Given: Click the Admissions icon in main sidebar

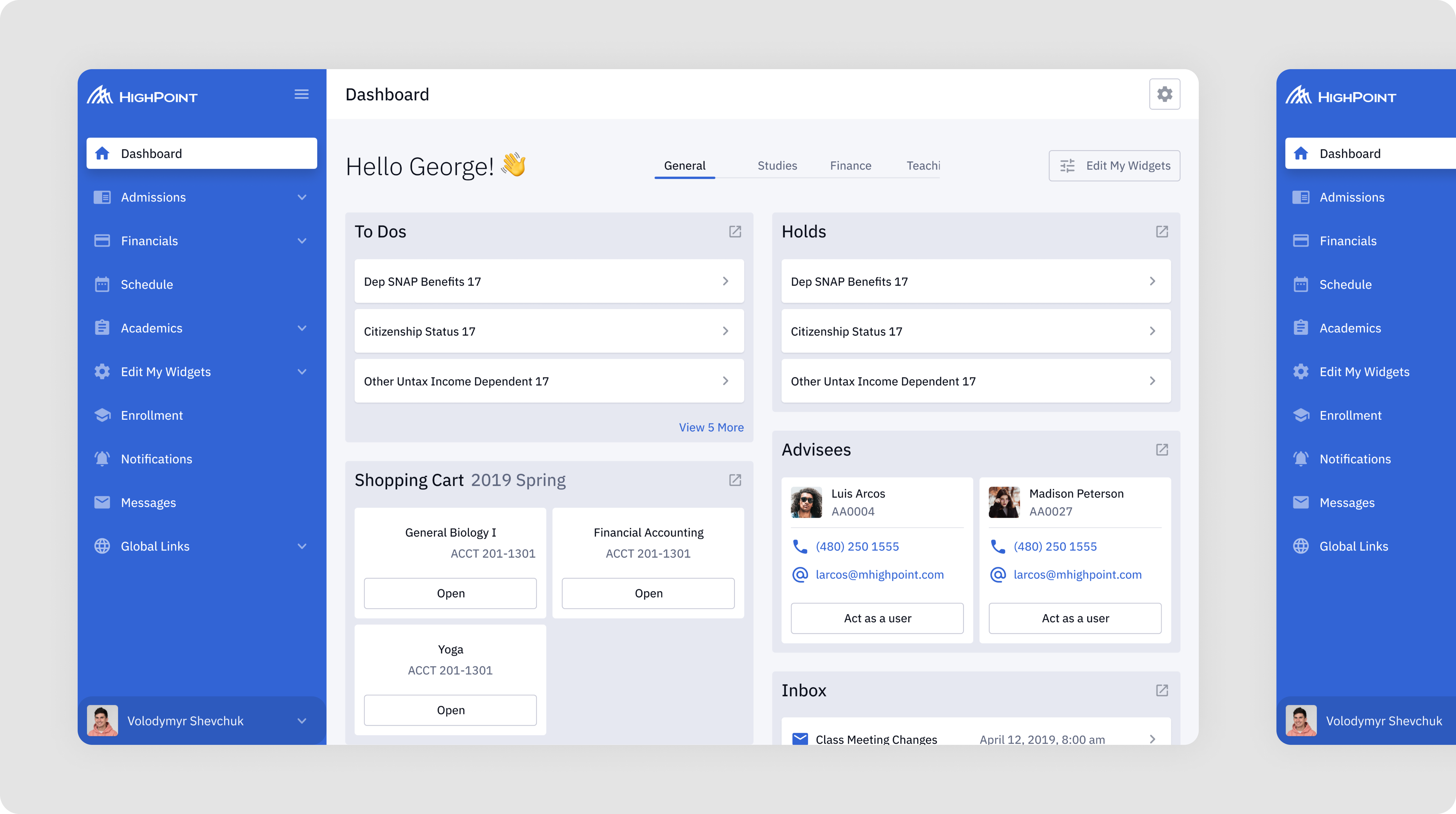Looking at the screenshot, I should click(x=102, y=197).
